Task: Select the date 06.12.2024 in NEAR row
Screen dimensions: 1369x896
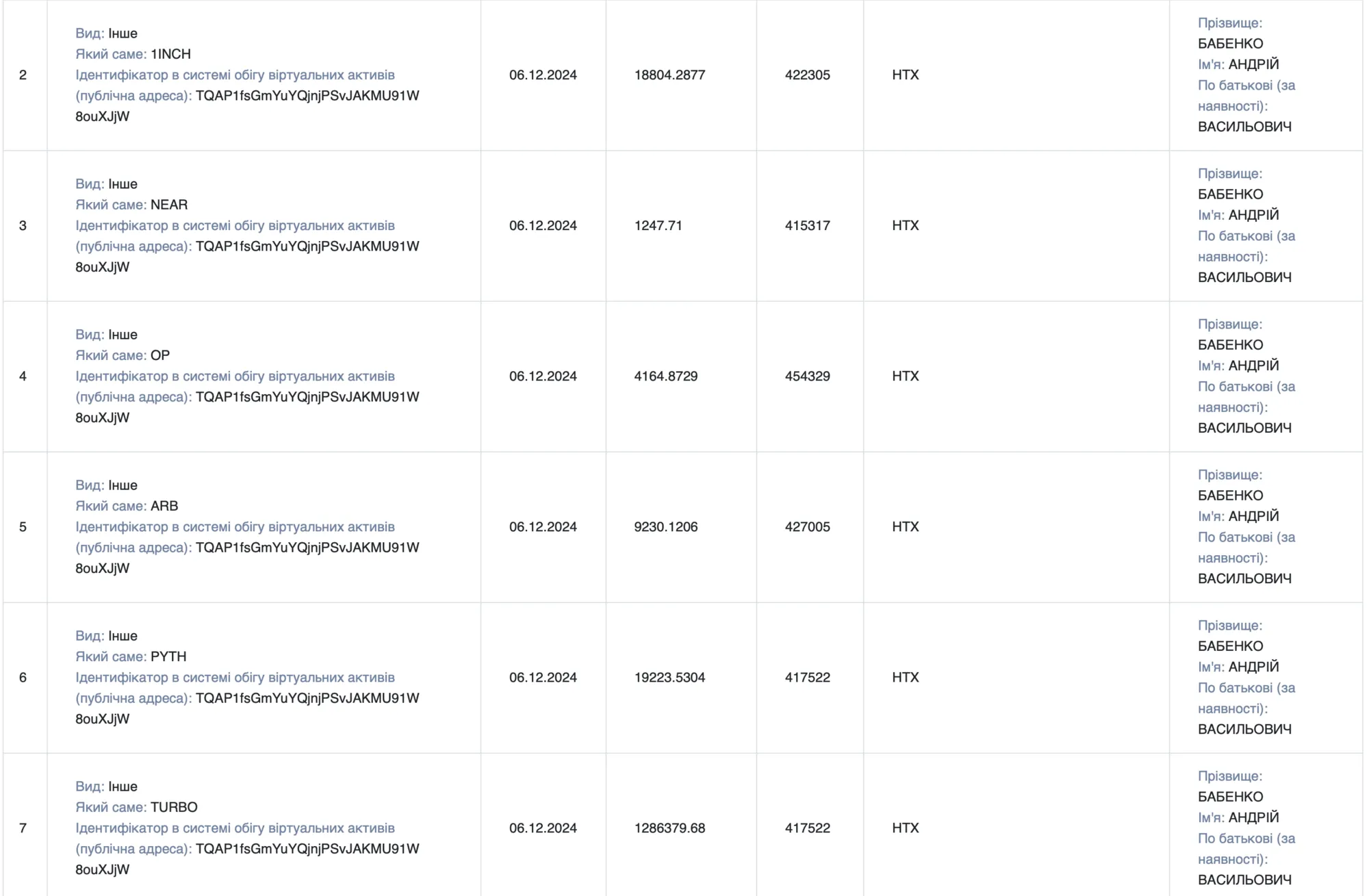Action: click(x=543, y=225)
